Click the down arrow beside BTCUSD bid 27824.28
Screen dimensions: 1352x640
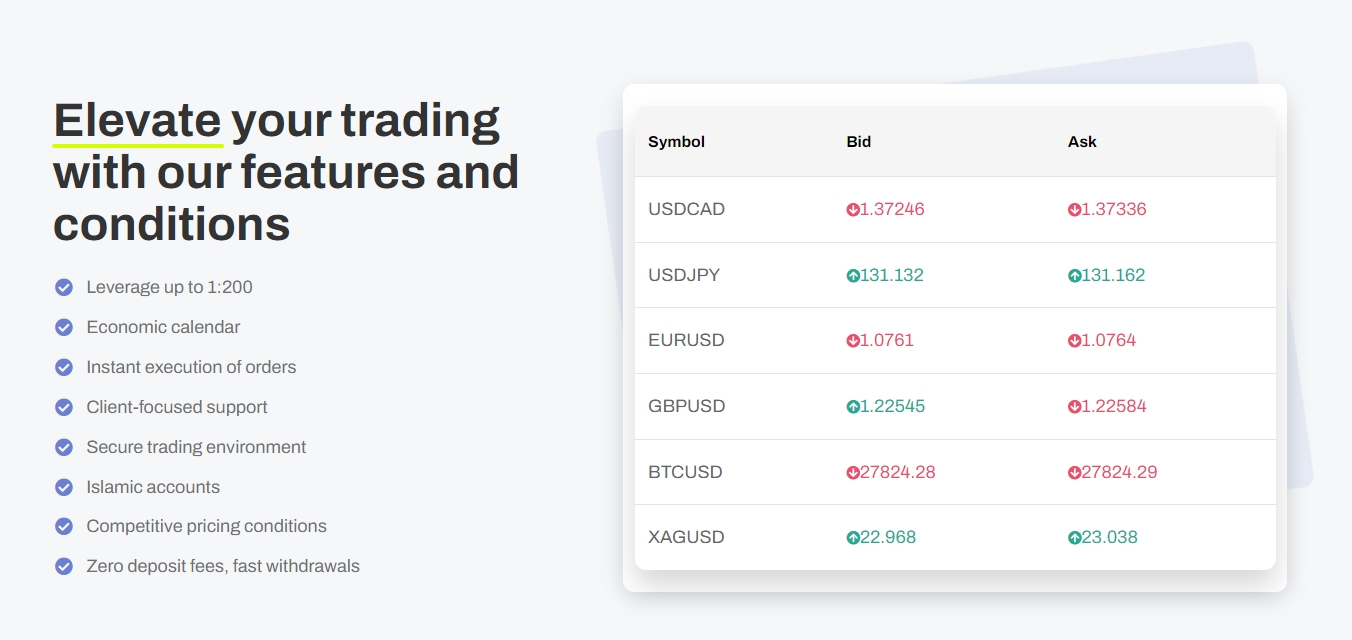click(853, 473)
